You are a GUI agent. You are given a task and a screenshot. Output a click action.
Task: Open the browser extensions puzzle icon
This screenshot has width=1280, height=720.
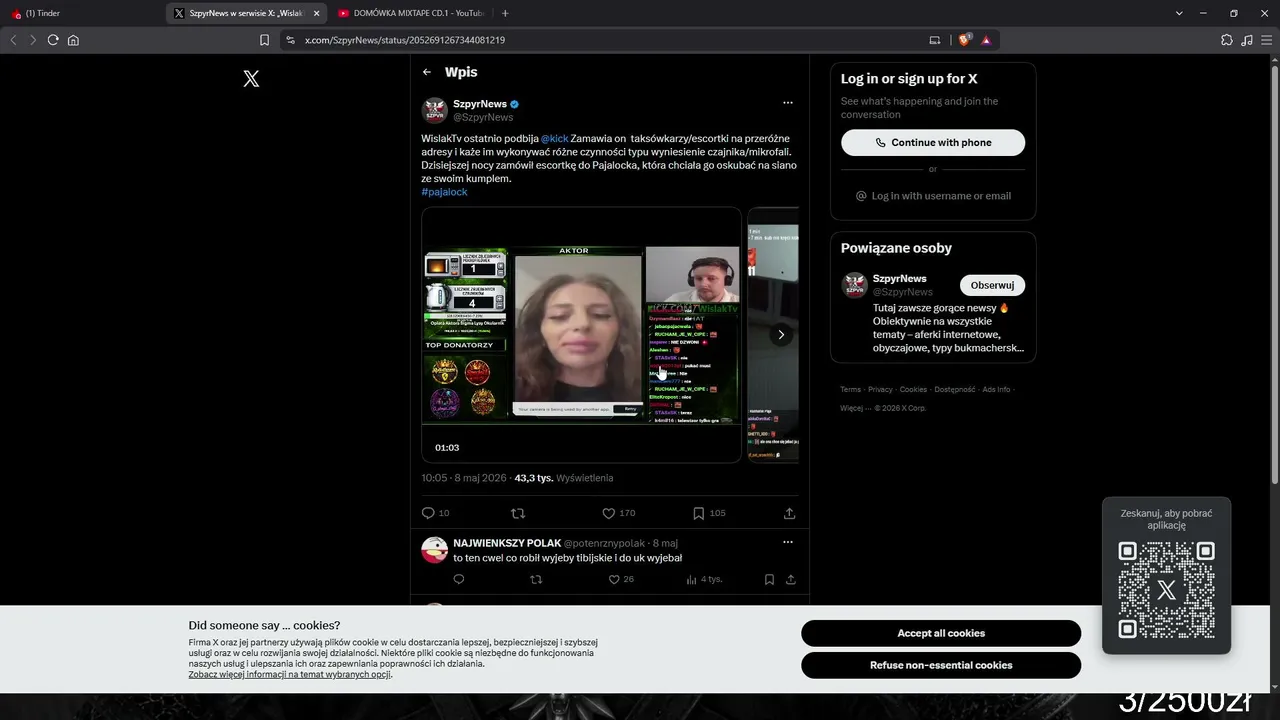1227,40
